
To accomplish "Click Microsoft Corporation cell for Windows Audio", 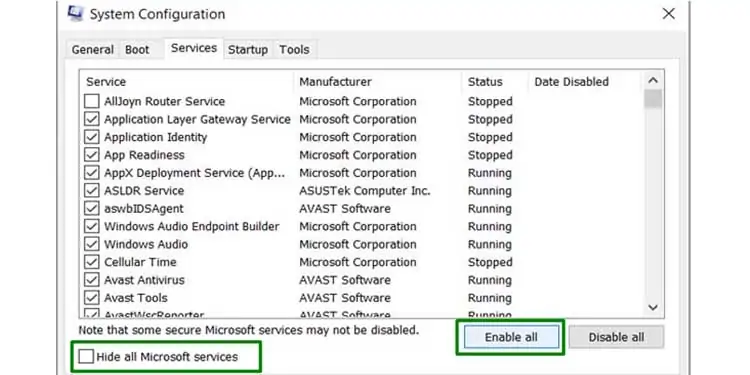I will pyautogui.click(x=358, y=244).
